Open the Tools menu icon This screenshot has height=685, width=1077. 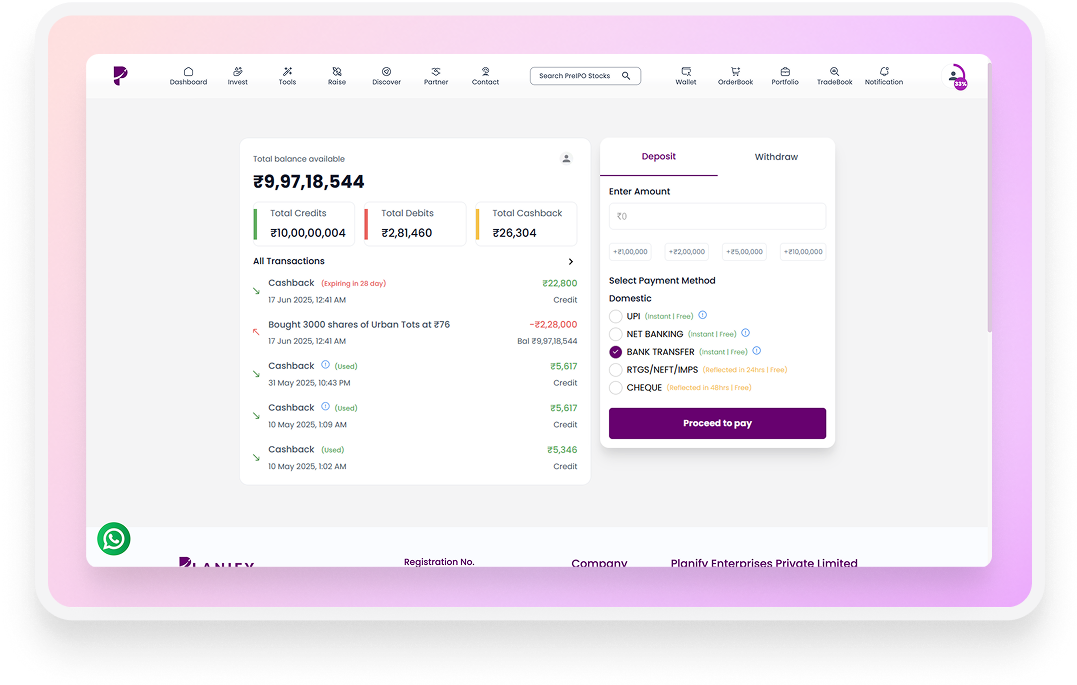[x=287, y=71]
